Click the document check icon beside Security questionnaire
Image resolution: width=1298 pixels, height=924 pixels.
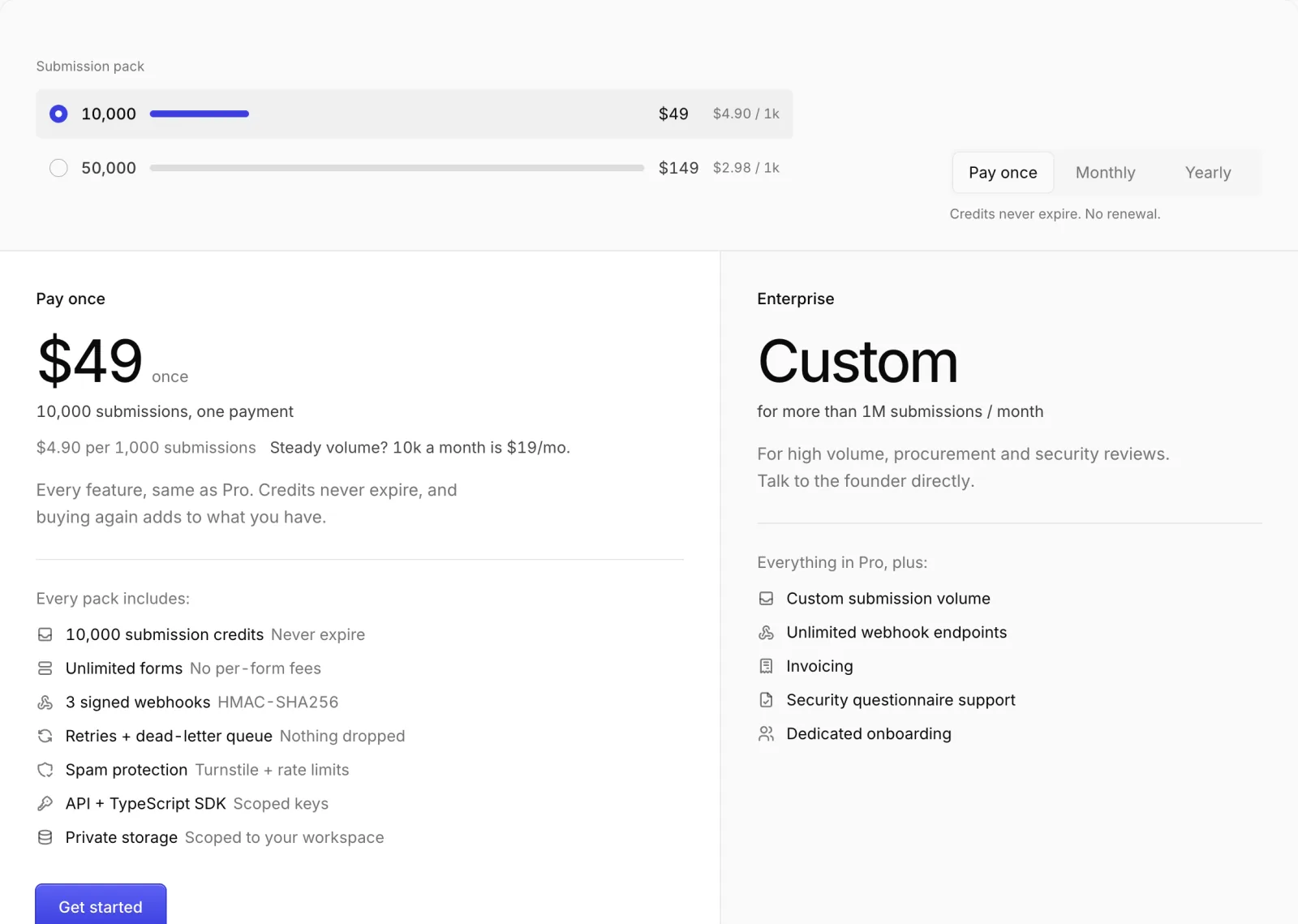click(x=766, y=700)
